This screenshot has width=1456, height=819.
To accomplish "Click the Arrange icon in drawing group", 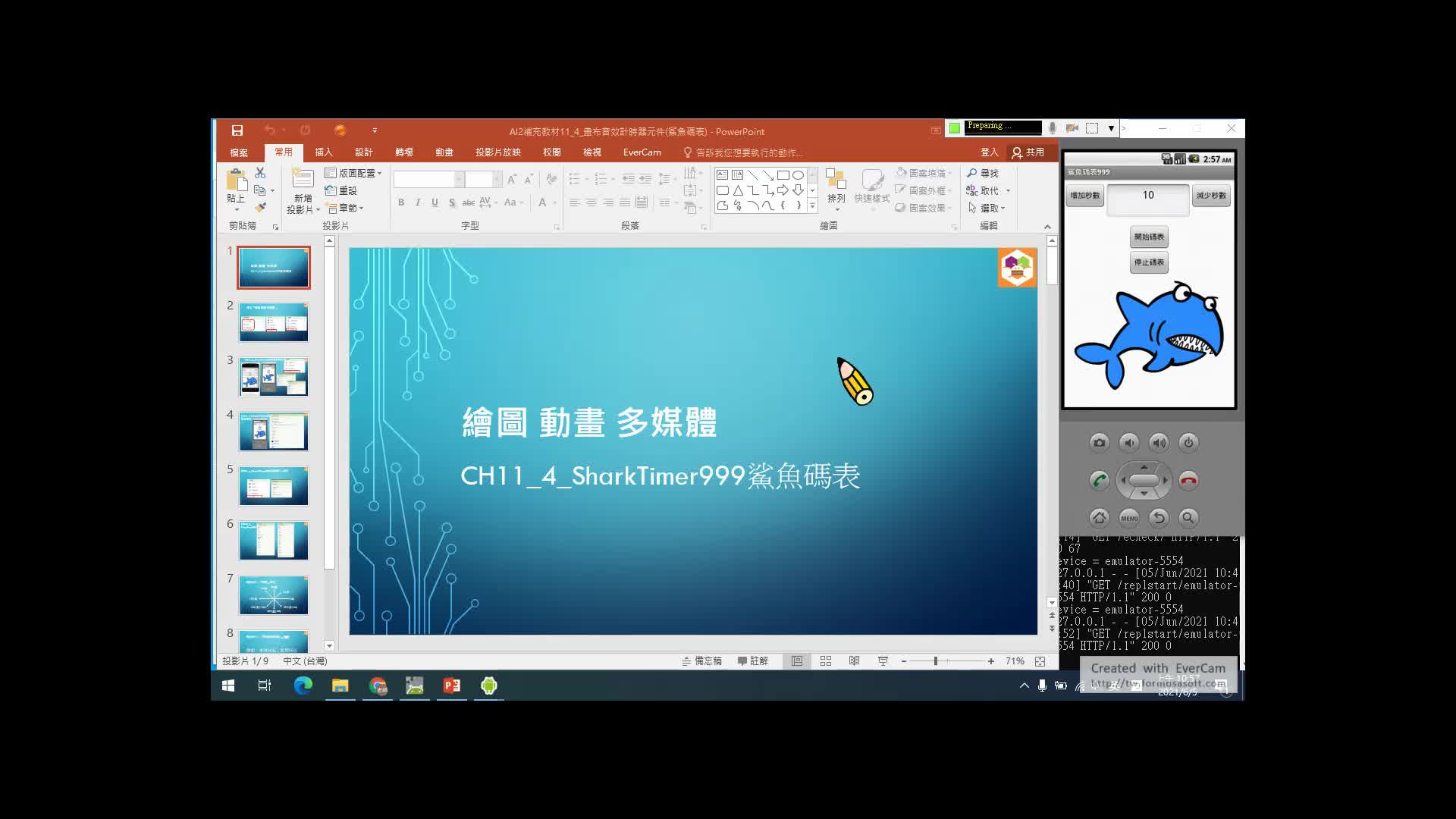I will tap(836, 179).
